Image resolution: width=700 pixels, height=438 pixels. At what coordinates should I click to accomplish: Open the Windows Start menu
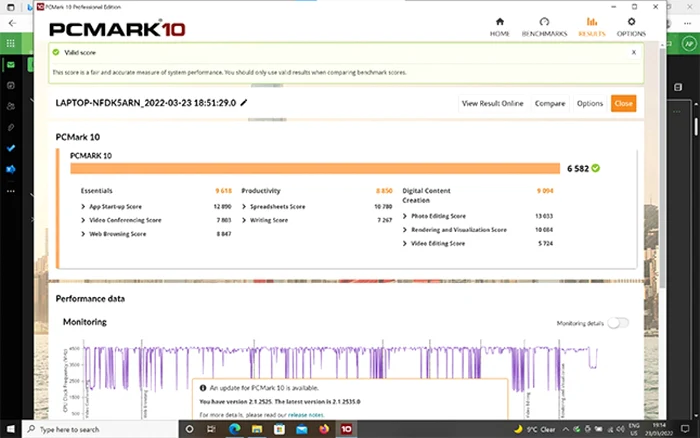[x=11, y=429]
